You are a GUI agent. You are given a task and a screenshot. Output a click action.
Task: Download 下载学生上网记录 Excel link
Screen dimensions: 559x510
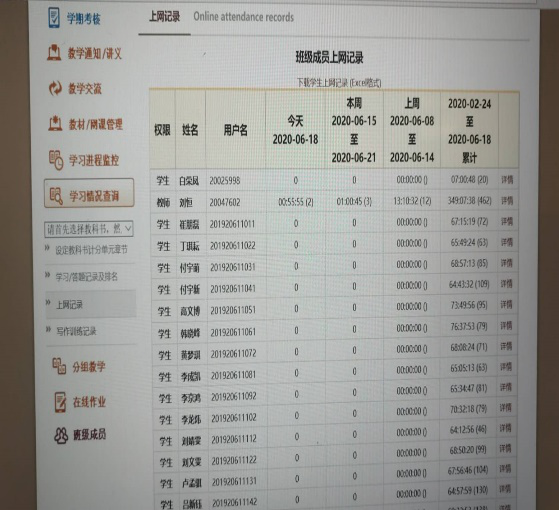point(339,83)
